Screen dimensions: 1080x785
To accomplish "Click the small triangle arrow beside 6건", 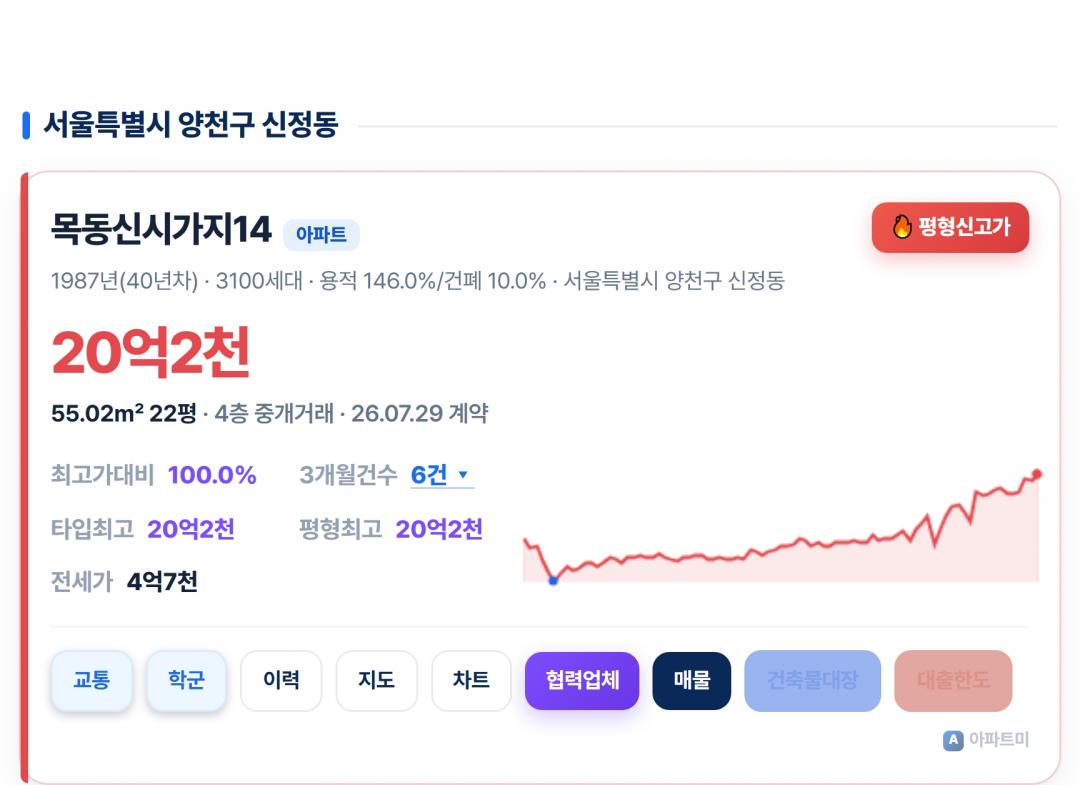I will click(463, 474).
